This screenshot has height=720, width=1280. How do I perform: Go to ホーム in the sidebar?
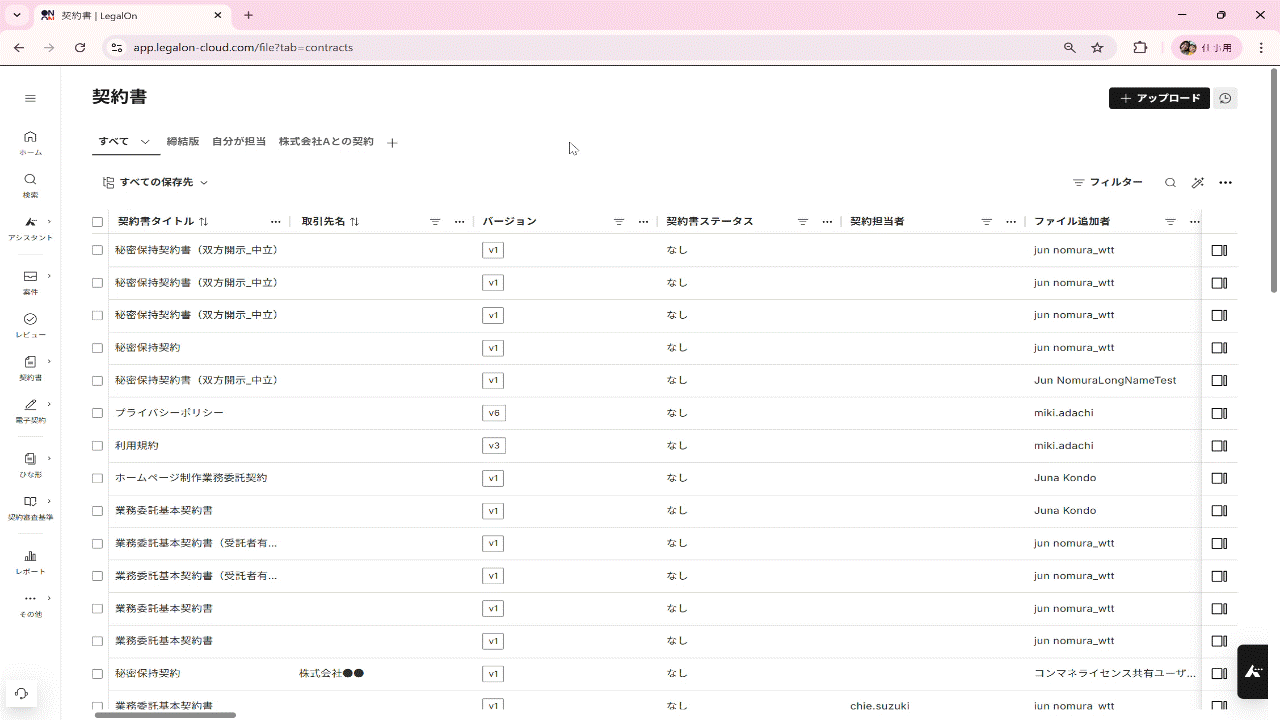pyautogui.click(x=30, y=142)
